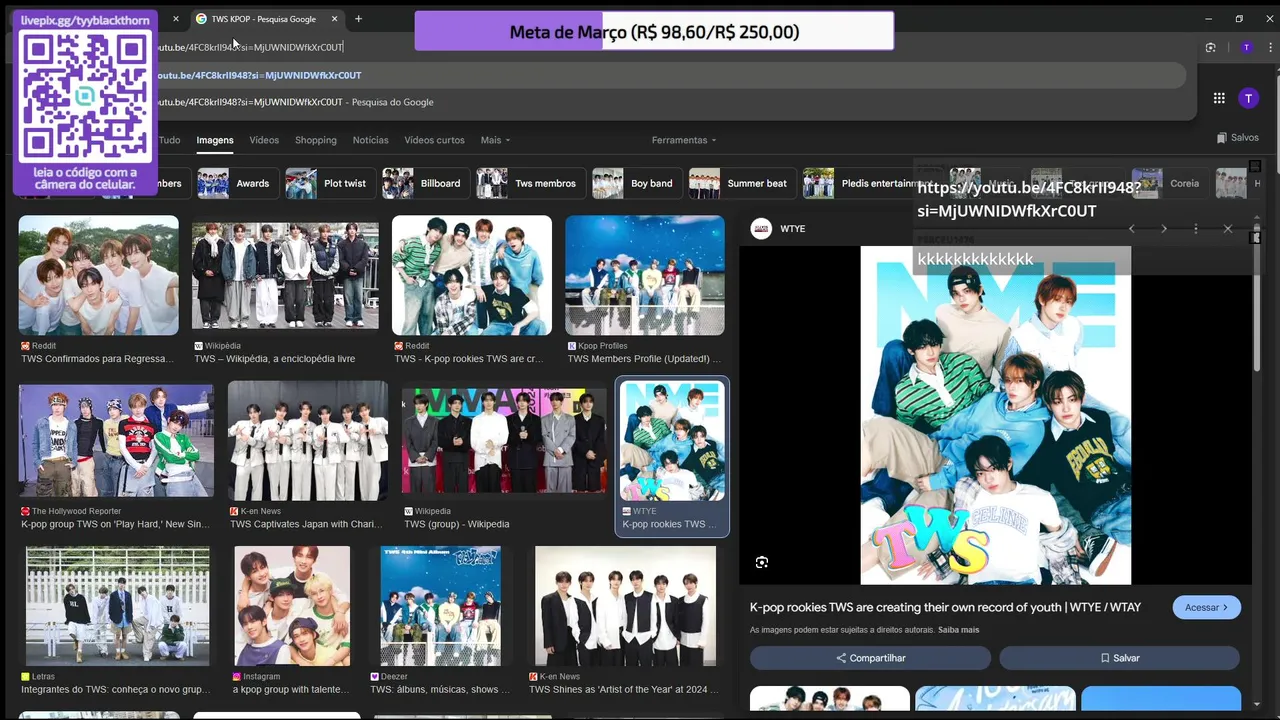Open the Vídeos curtos tab
This screenshot has width=1280, height=720.
click(434, 140)
